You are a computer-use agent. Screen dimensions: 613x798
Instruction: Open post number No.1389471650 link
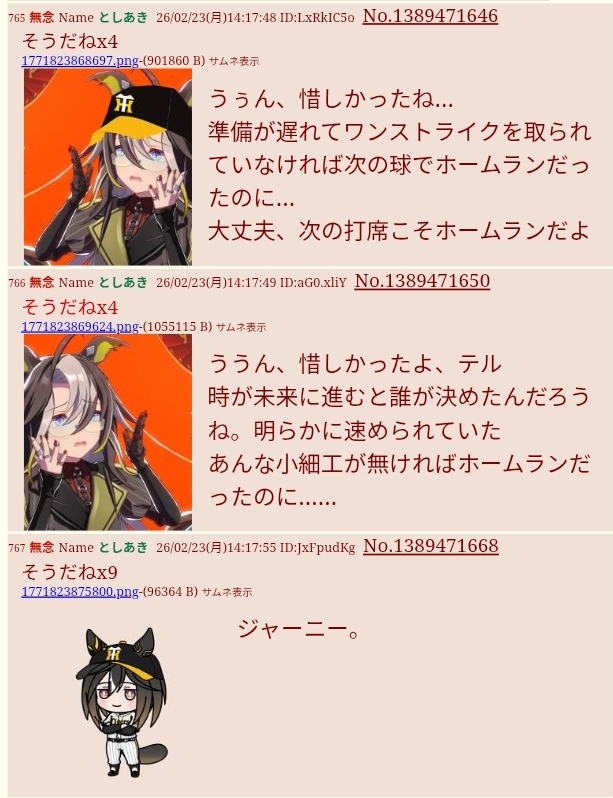coord(422,281)
